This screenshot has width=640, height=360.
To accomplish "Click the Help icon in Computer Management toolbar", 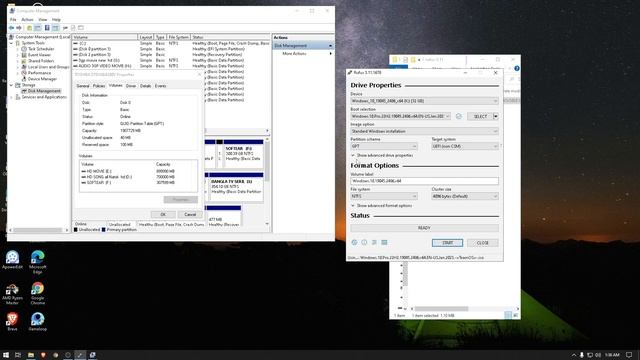I will (47, 28).
